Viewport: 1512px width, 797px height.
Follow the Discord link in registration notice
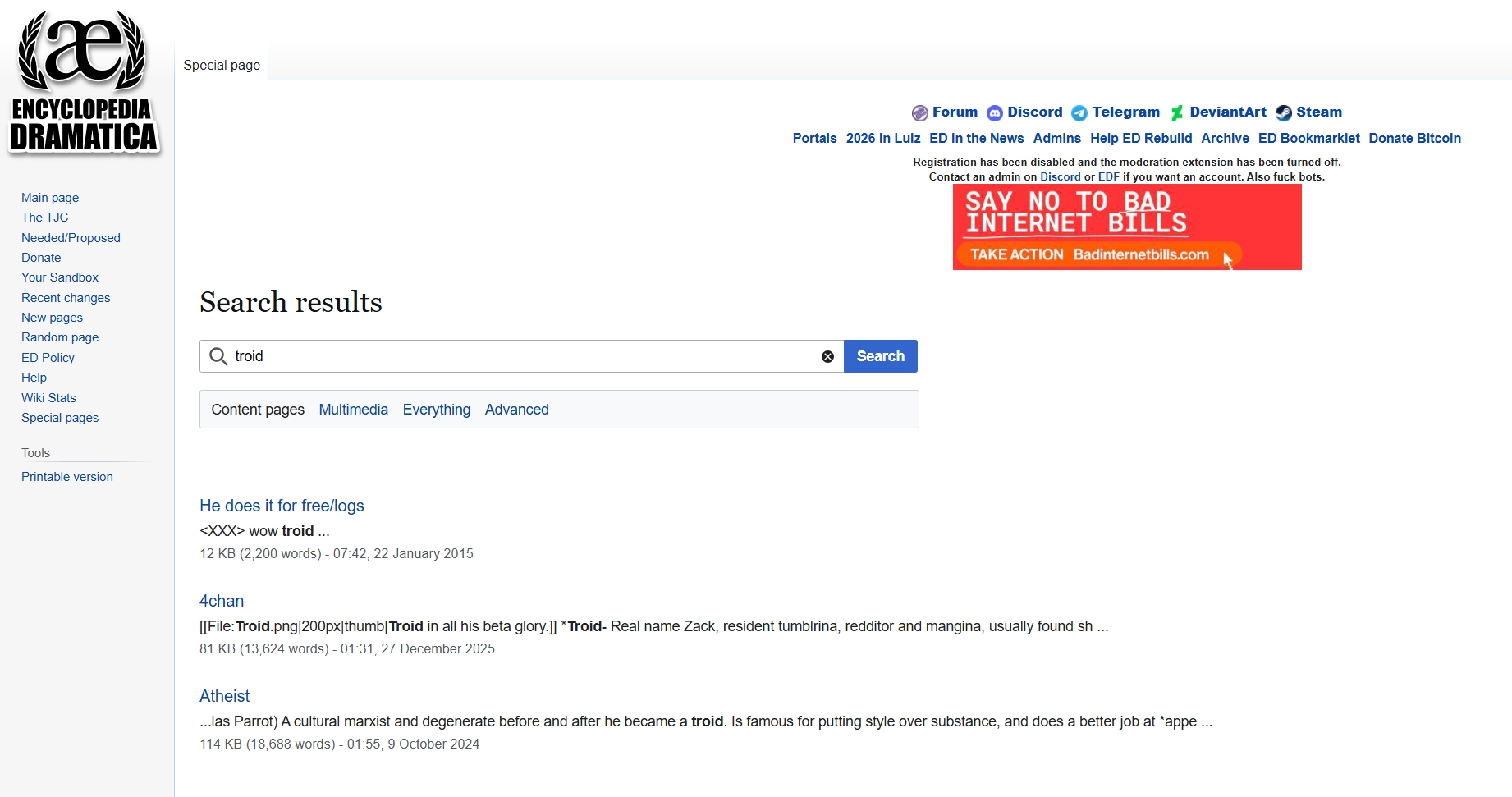[x=1061, y=176]
